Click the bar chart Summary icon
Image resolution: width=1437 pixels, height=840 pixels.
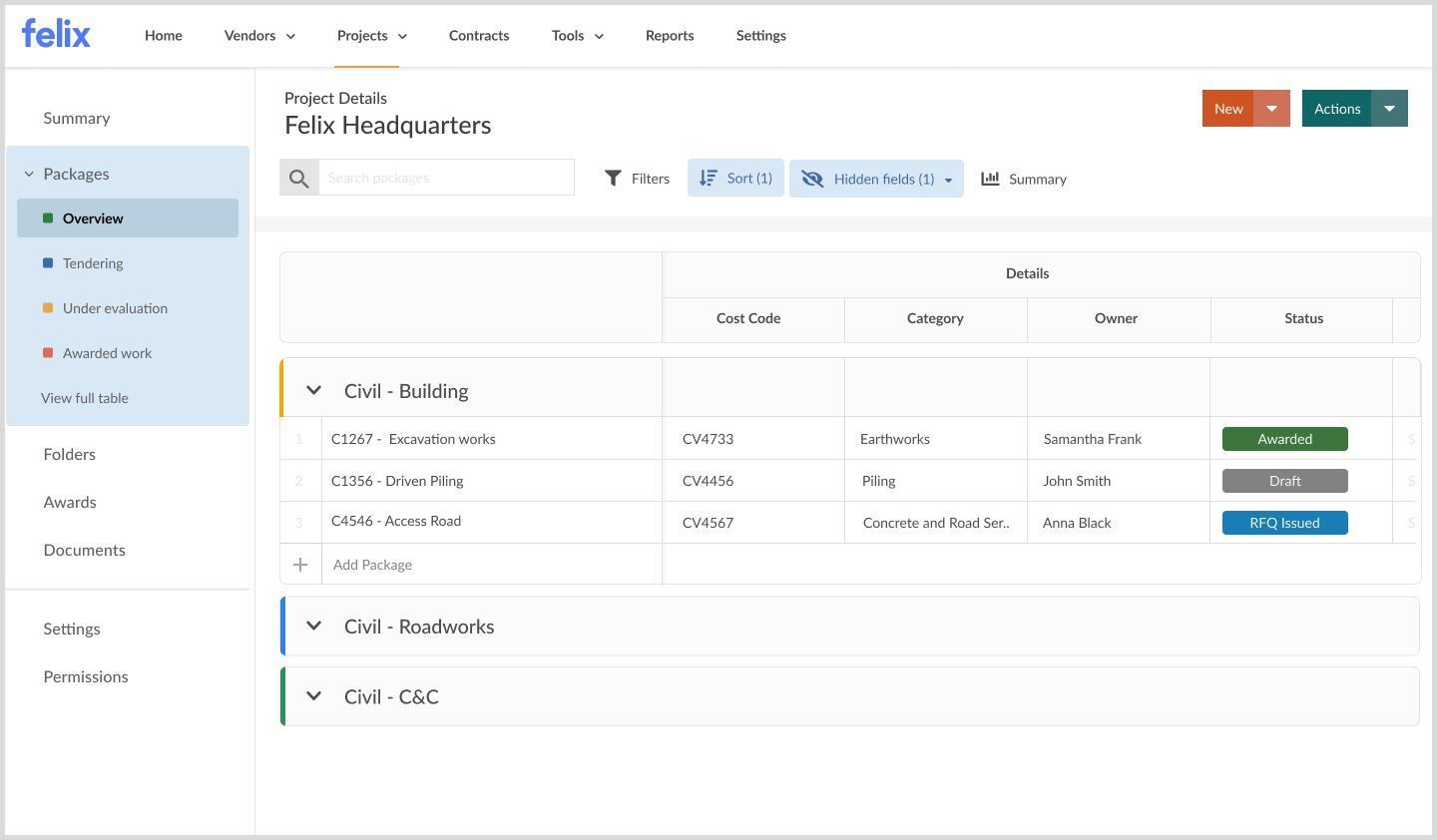click(990, 179)
